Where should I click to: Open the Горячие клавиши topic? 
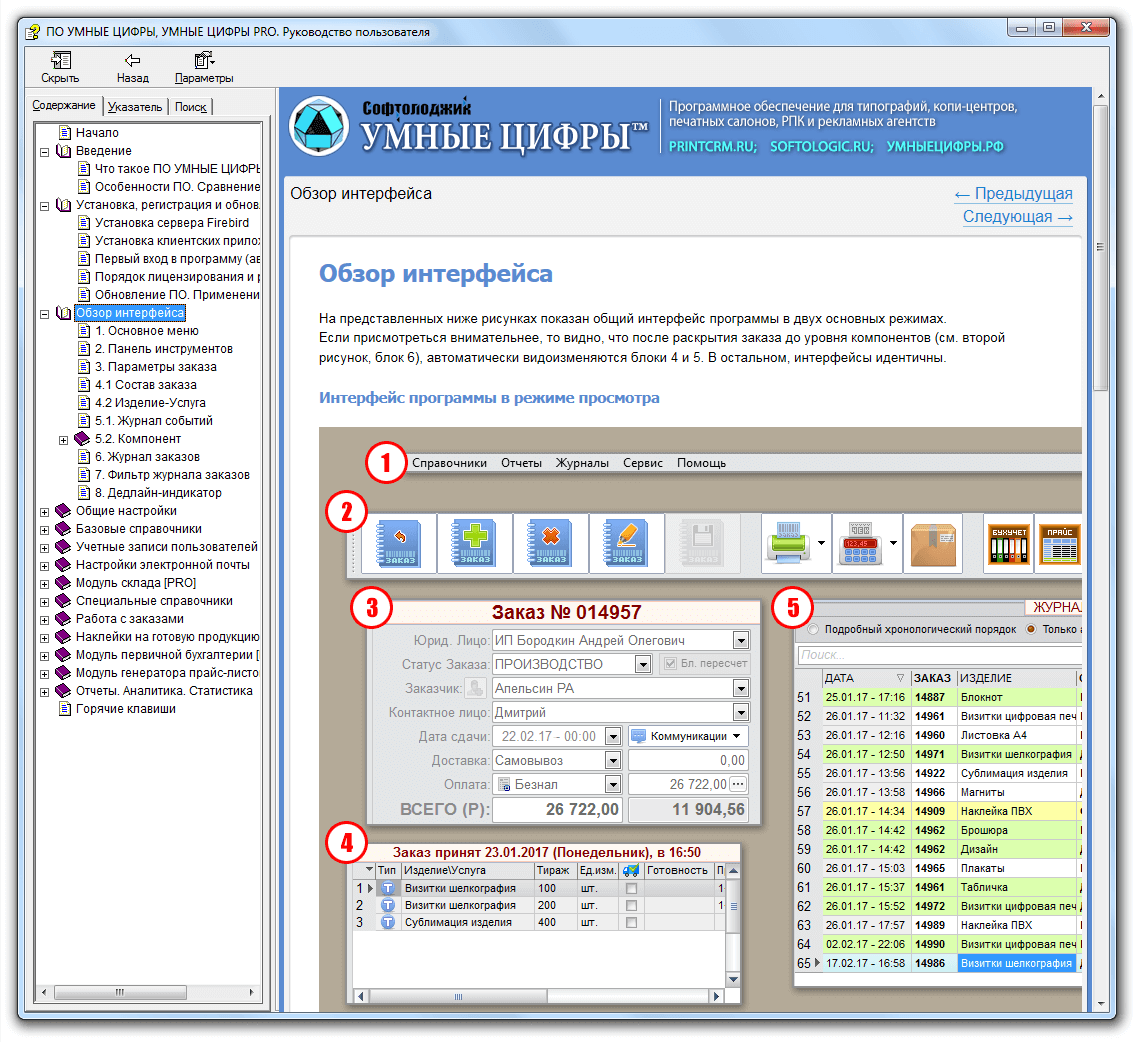(125, 709)
